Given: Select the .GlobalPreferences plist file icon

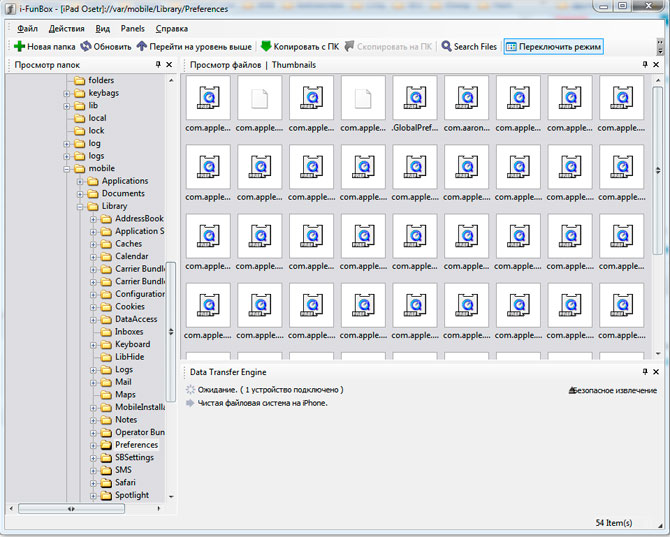Looking at the screenshot, I should pyautogui.click(x=415, y=98).
